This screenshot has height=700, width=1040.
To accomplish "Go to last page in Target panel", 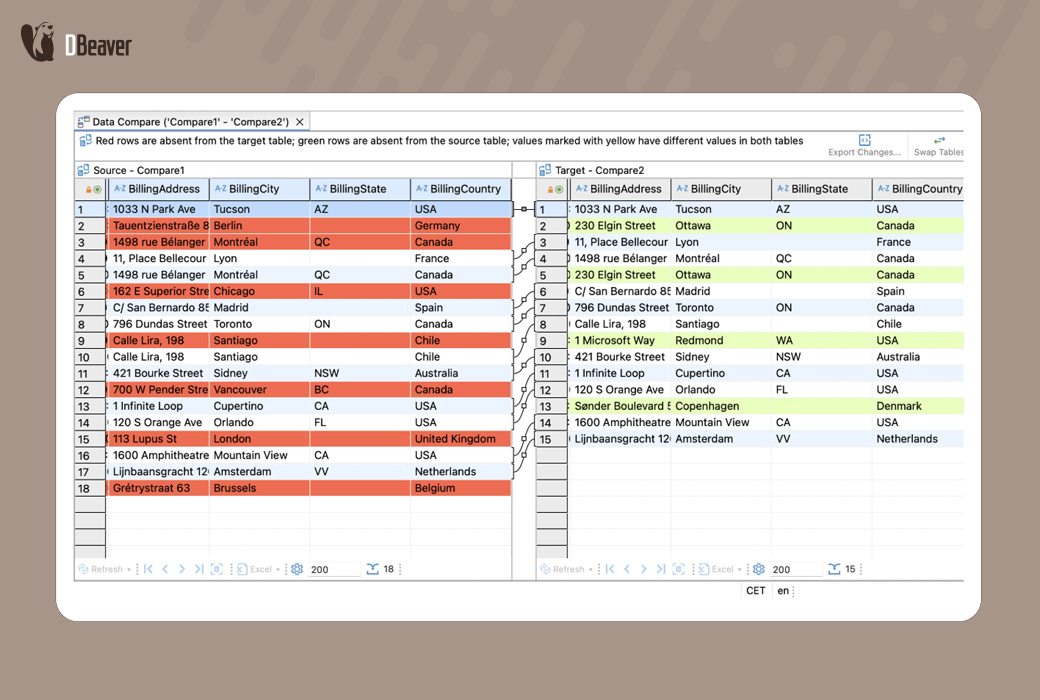I will coord(661,569).
